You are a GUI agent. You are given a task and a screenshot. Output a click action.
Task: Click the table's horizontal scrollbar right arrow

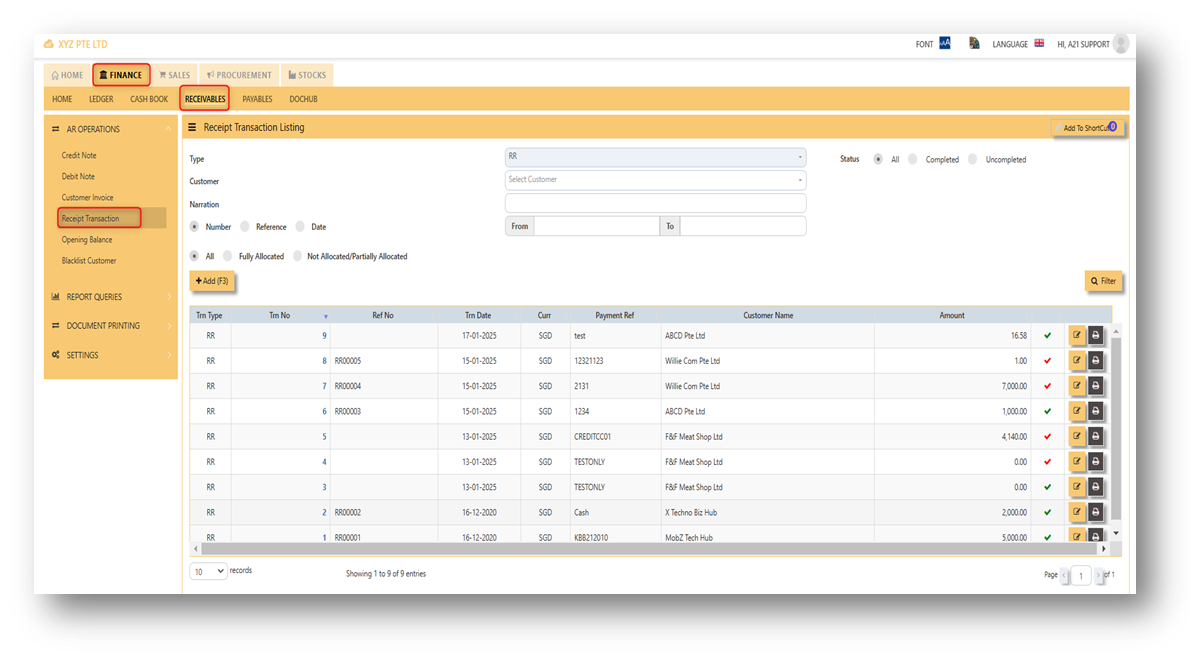point(1104,549)
